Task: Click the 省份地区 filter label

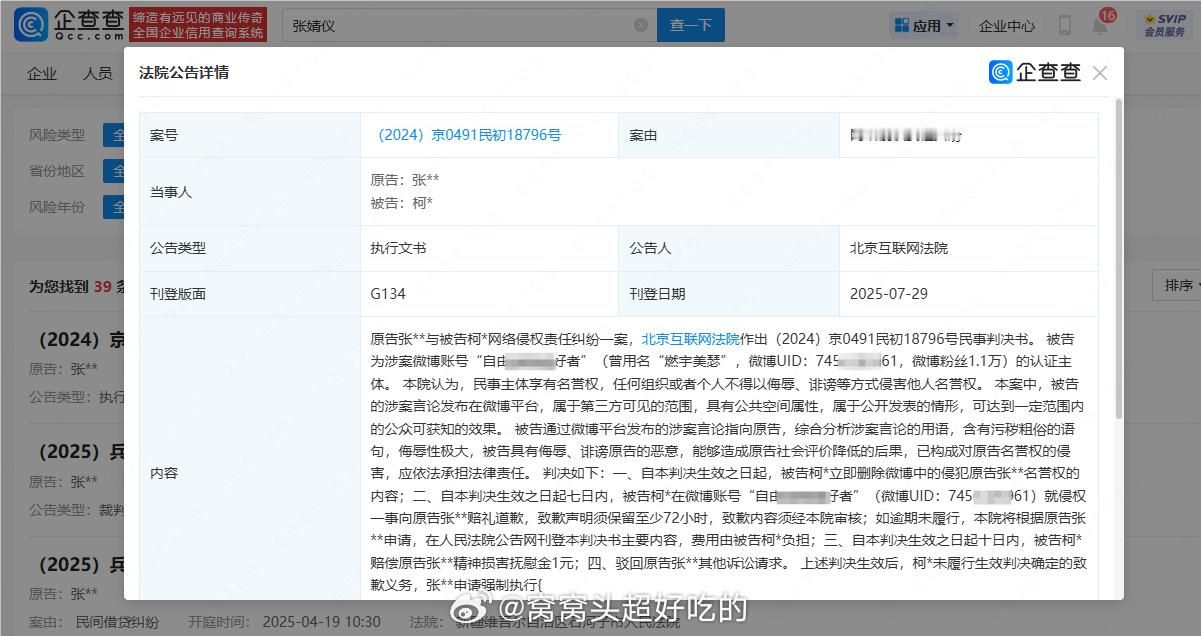Action: point(57,171)
